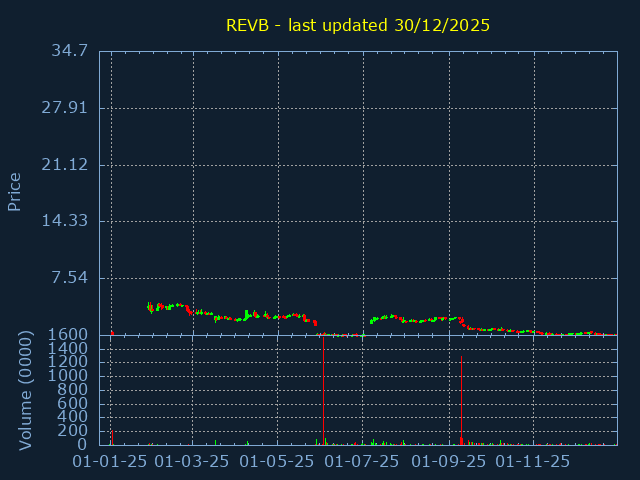Click the 01-07-25 date label
Screen dimensions: 640x480
(363, 462)
